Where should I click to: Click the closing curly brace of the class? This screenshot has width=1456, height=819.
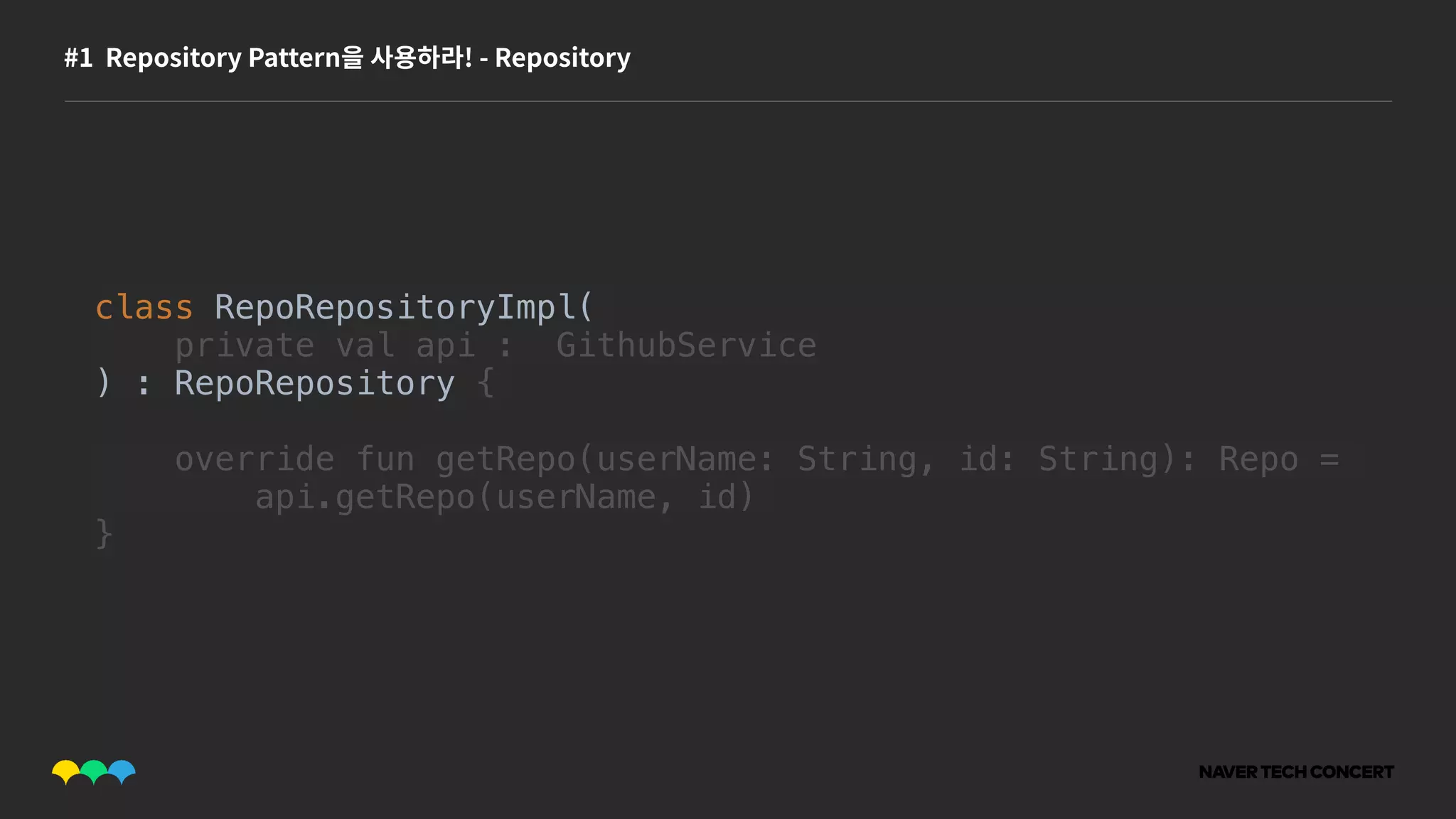point(104,533)
